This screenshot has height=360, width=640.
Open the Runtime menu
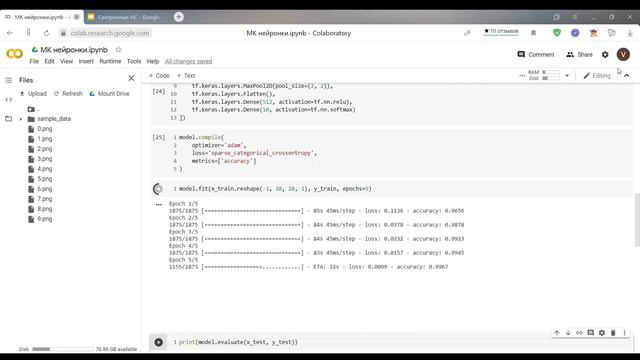(x=110, y=61)
